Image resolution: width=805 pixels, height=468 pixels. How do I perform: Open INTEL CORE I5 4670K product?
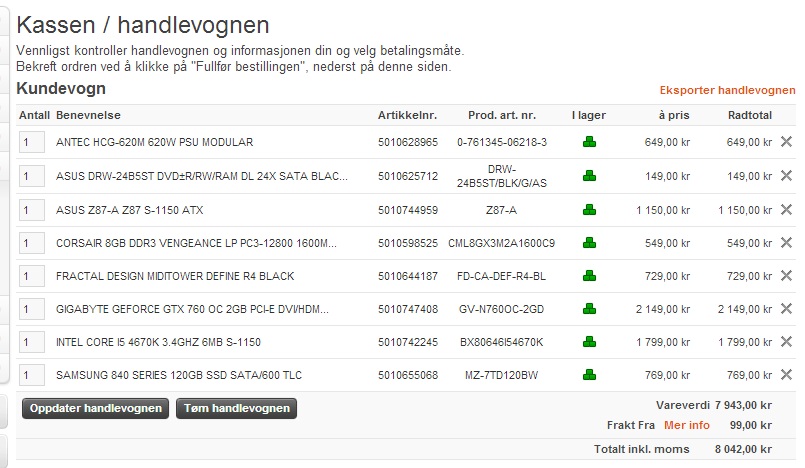pos(159,342)
